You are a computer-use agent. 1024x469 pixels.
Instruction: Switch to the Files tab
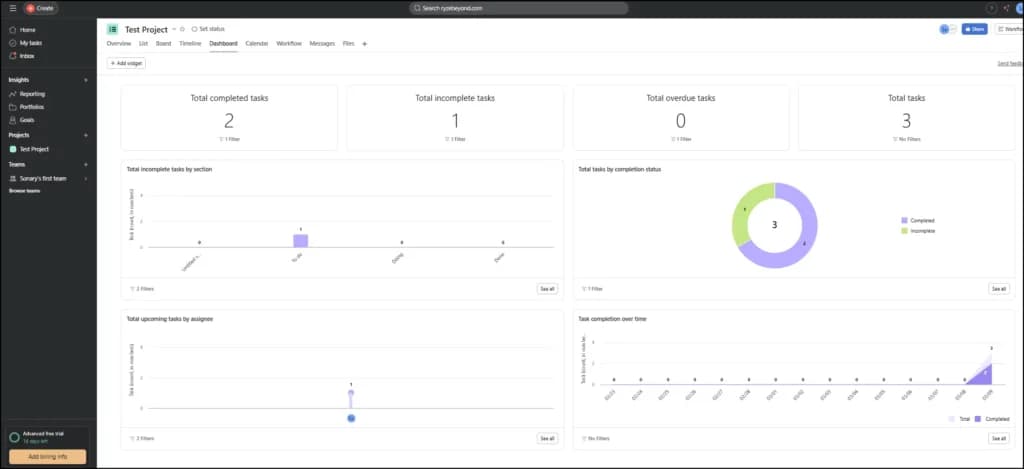coord(349,44)
